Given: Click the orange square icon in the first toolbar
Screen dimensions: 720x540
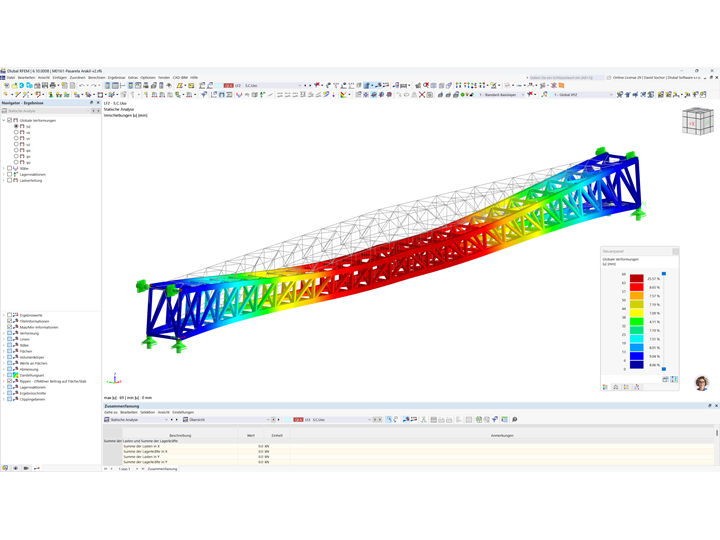Looking at the screenshot, I should point(561,85).
